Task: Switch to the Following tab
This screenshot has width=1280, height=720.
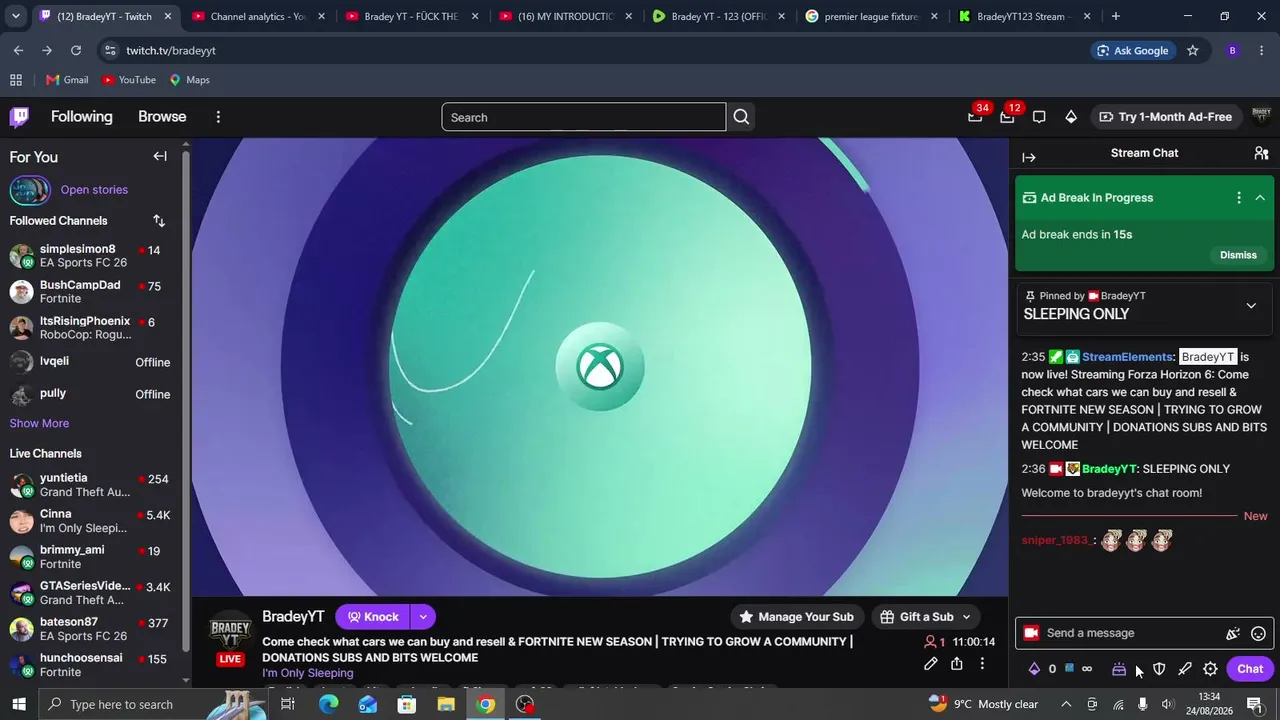Action: coord(82,117)
